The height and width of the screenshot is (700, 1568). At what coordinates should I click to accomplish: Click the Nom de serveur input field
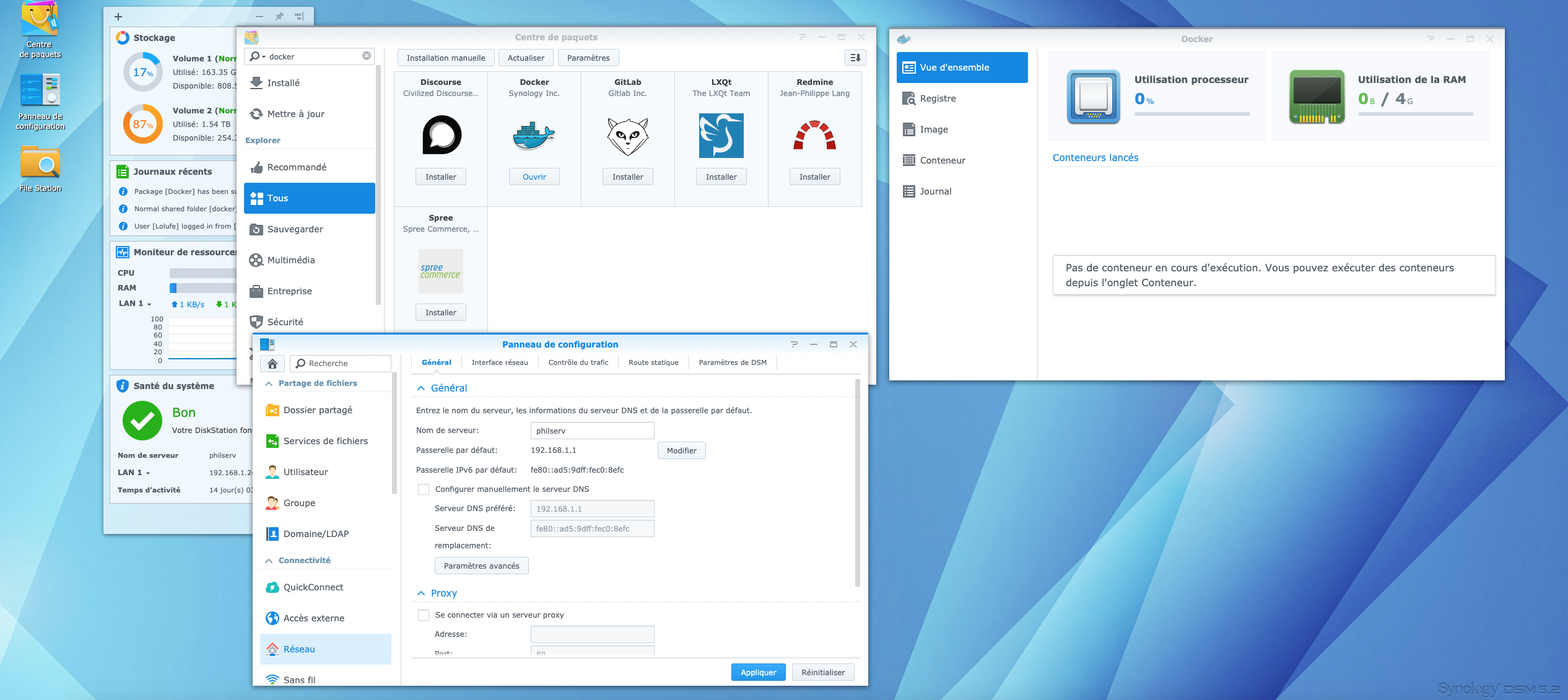[x=592, y=431]
